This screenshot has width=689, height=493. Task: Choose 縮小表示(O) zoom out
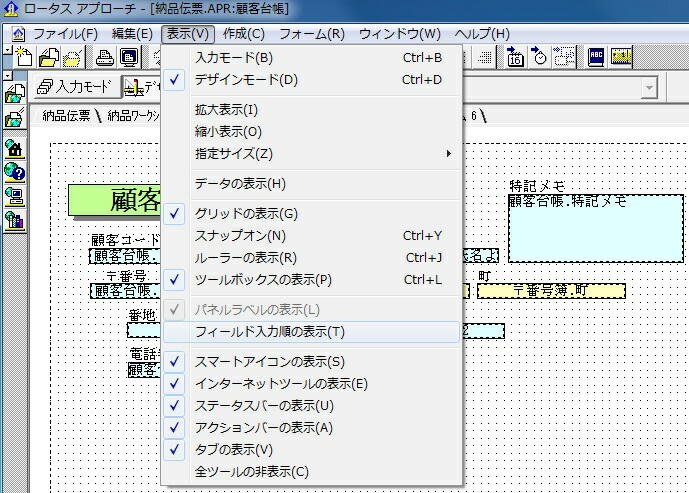point(312,131)
